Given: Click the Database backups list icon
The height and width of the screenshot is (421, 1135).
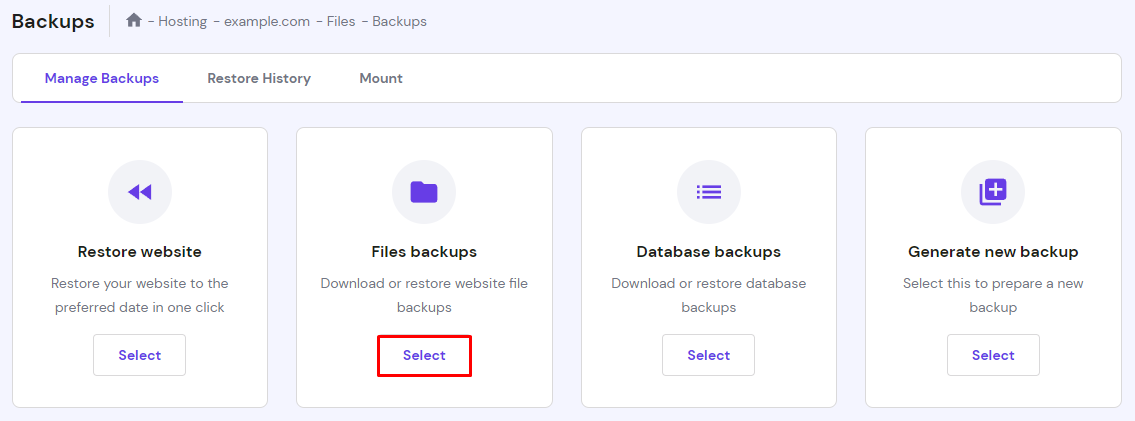Looking at the screenshot, I should [x=709, y=192].
